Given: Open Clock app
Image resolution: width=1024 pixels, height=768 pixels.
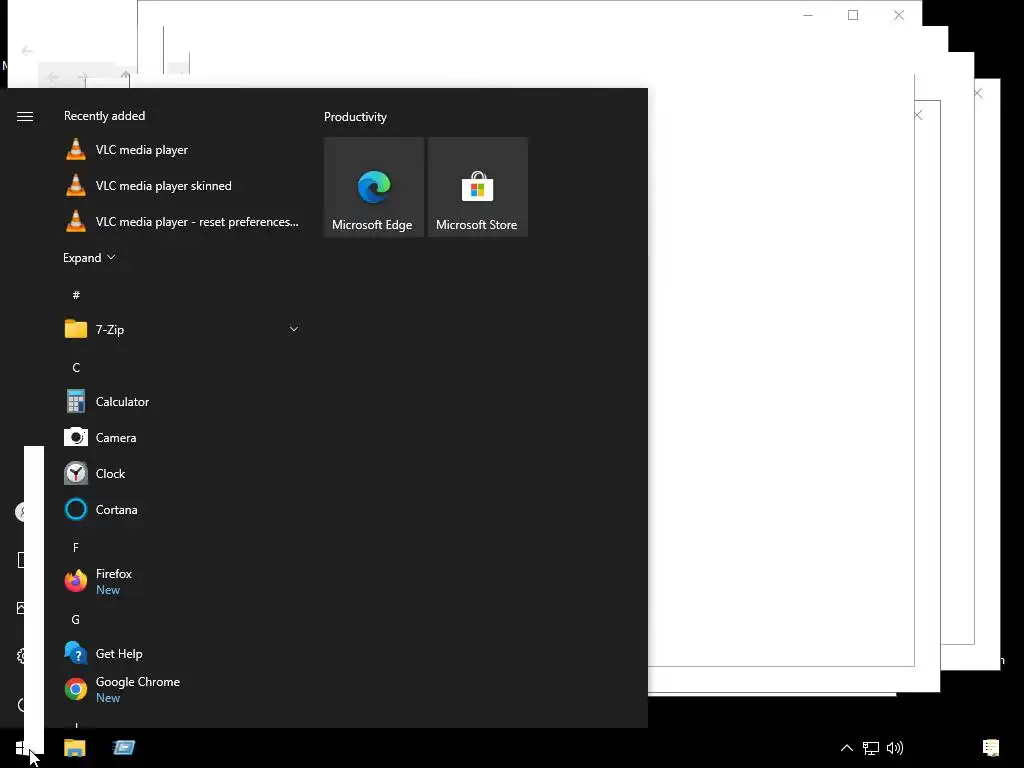Looking at the screenshot, I should click(x=182, y=473).
